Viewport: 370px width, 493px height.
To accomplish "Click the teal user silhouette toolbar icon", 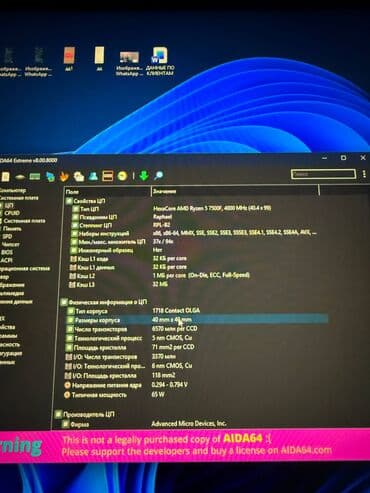I will (93, 176).
